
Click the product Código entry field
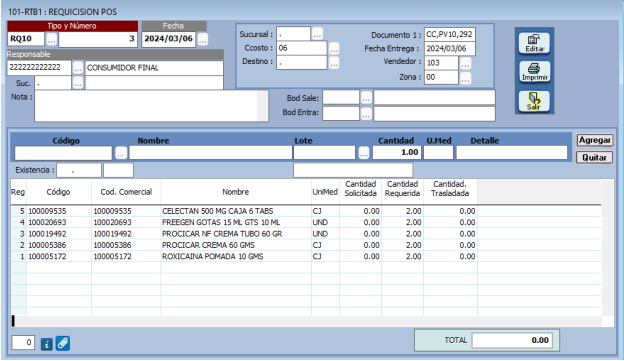pos(63,153)
